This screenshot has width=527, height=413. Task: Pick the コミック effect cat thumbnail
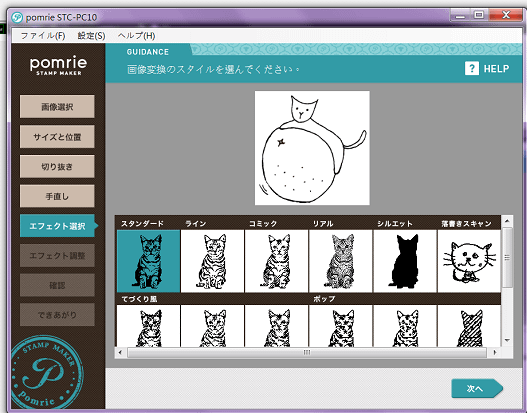(277, 261)
